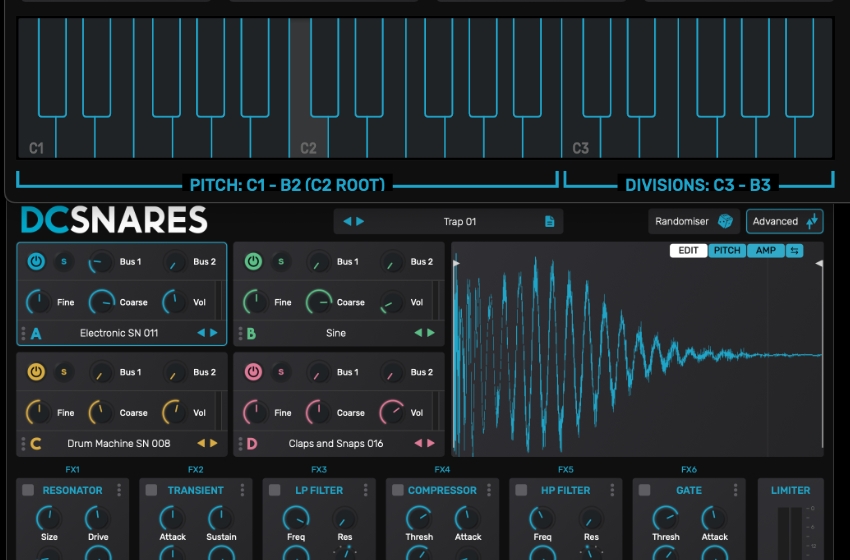850x560 pixels.
Task: Click layer C drag handle dots
Action: tap(23, 443)
